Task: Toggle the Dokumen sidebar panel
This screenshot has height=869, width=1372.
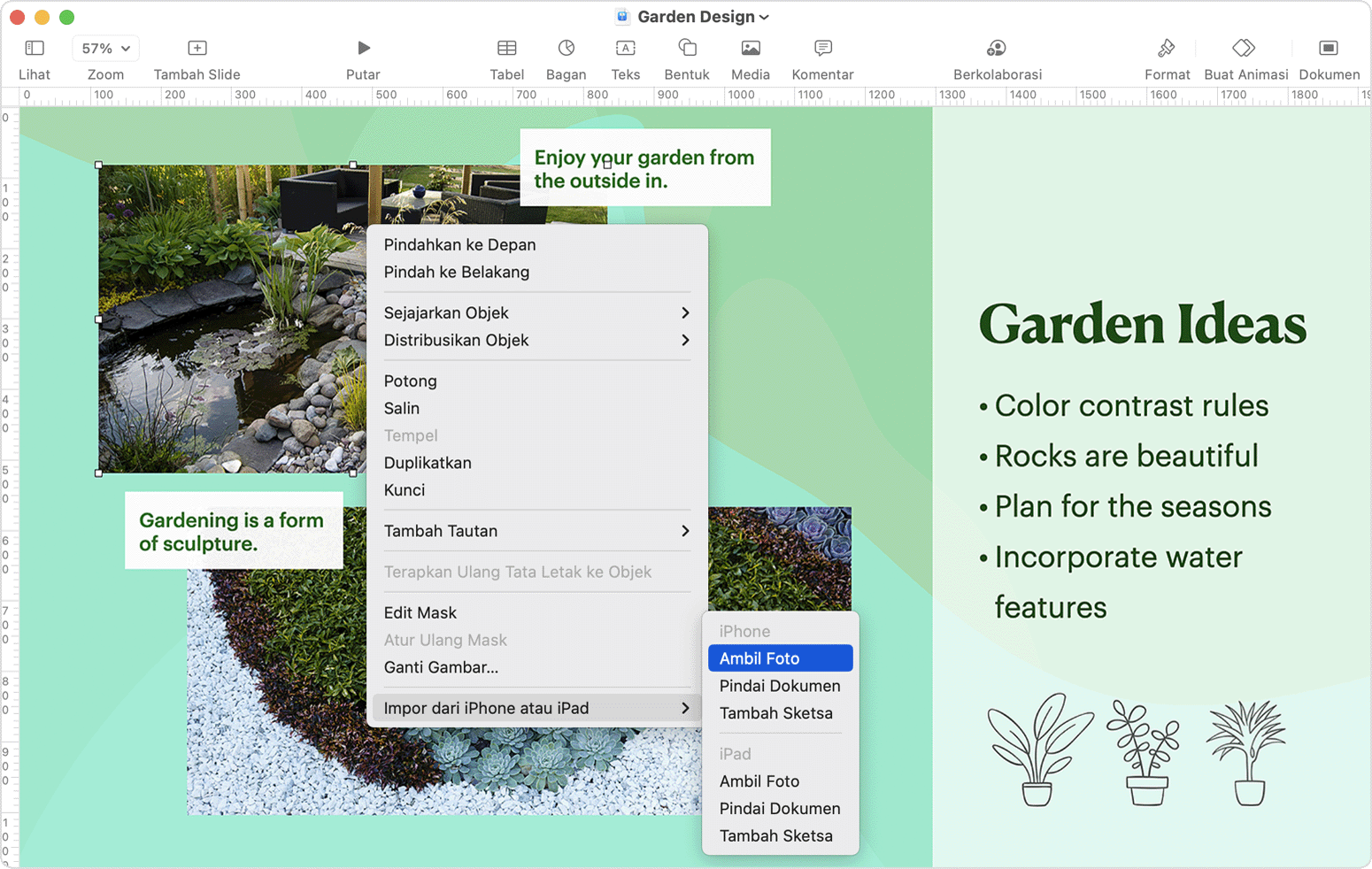Action: point(1328,49)
